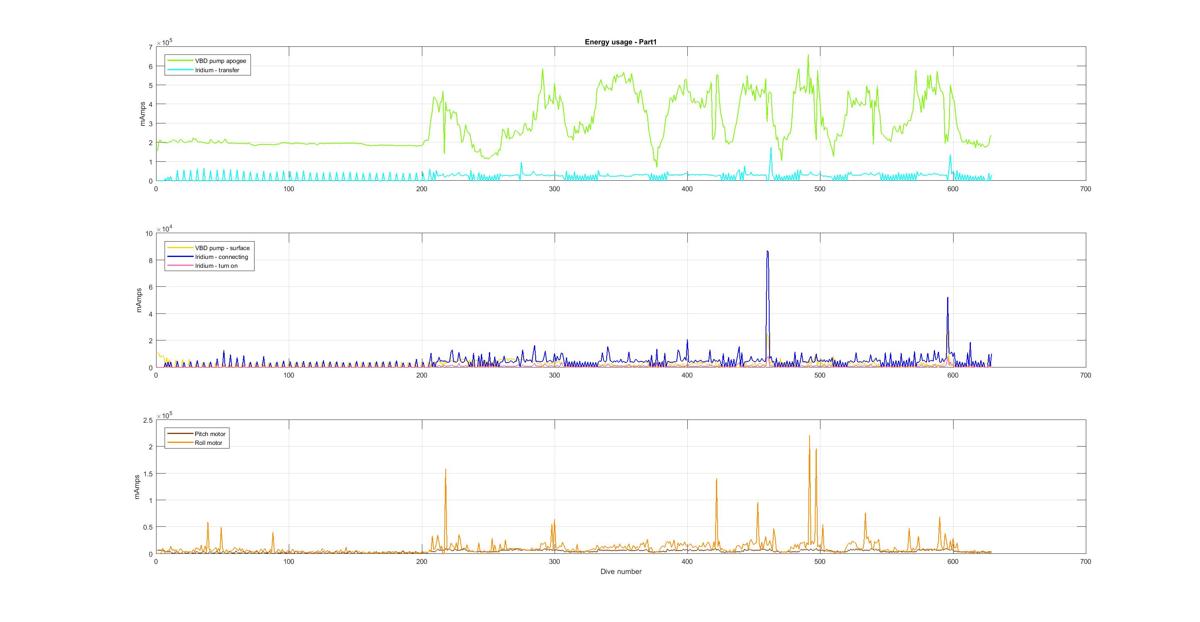Click the y-axis tick '10' in the middle plot
The width and height of the screenshot is (1200, 622).
(x=148, y=233)
